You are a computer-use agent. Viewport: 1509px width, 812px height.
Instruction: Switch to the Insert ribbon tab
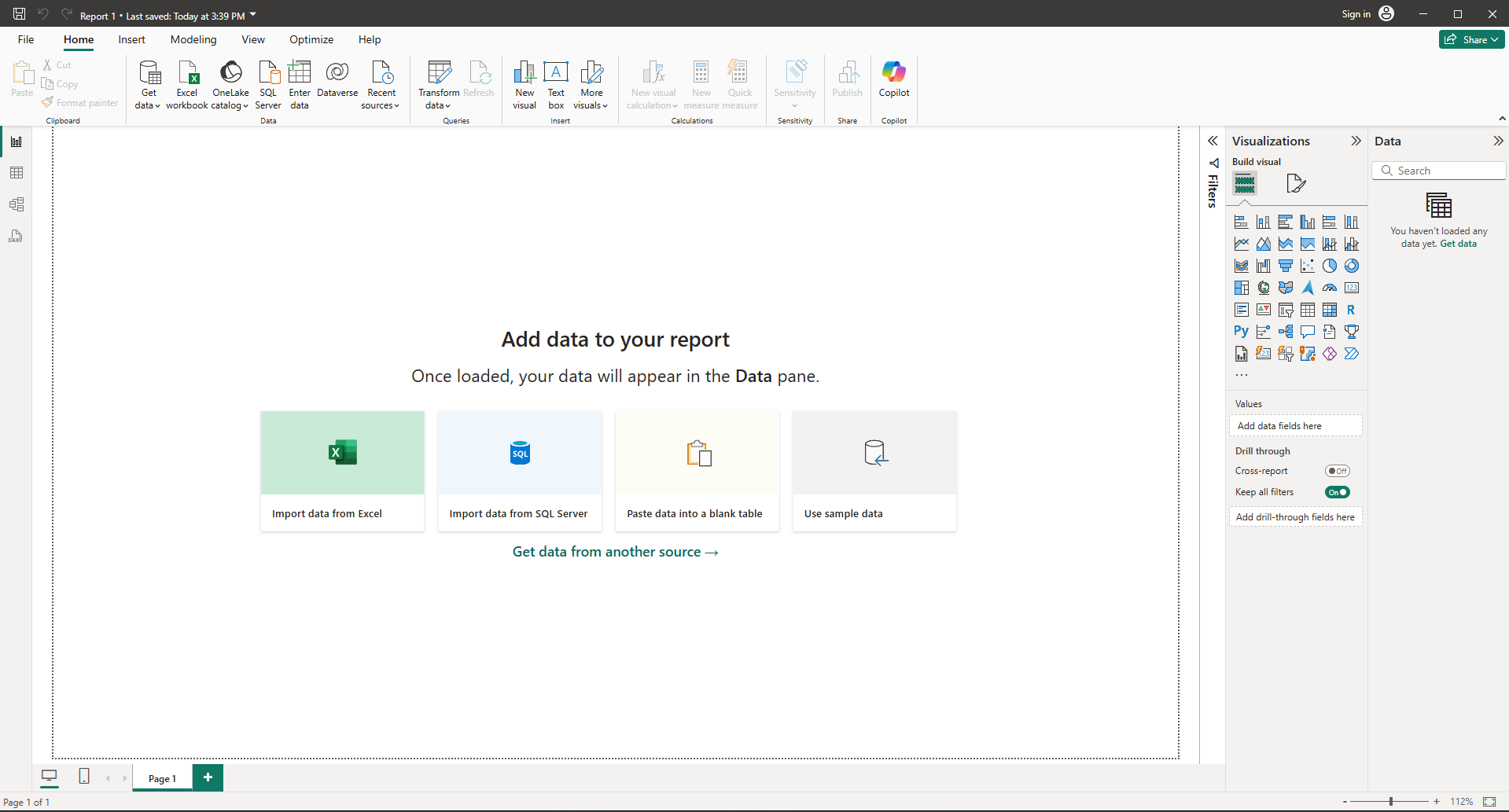(x=132, y=39)
